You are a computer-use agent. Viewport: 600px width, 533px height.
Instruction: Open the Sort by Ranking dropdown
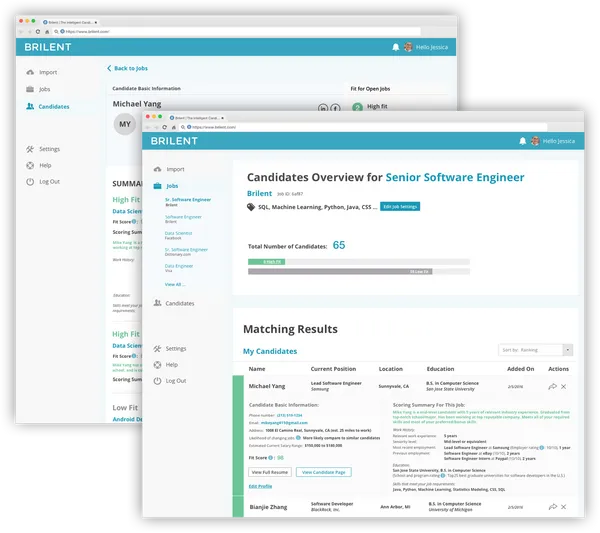point(535,350)
